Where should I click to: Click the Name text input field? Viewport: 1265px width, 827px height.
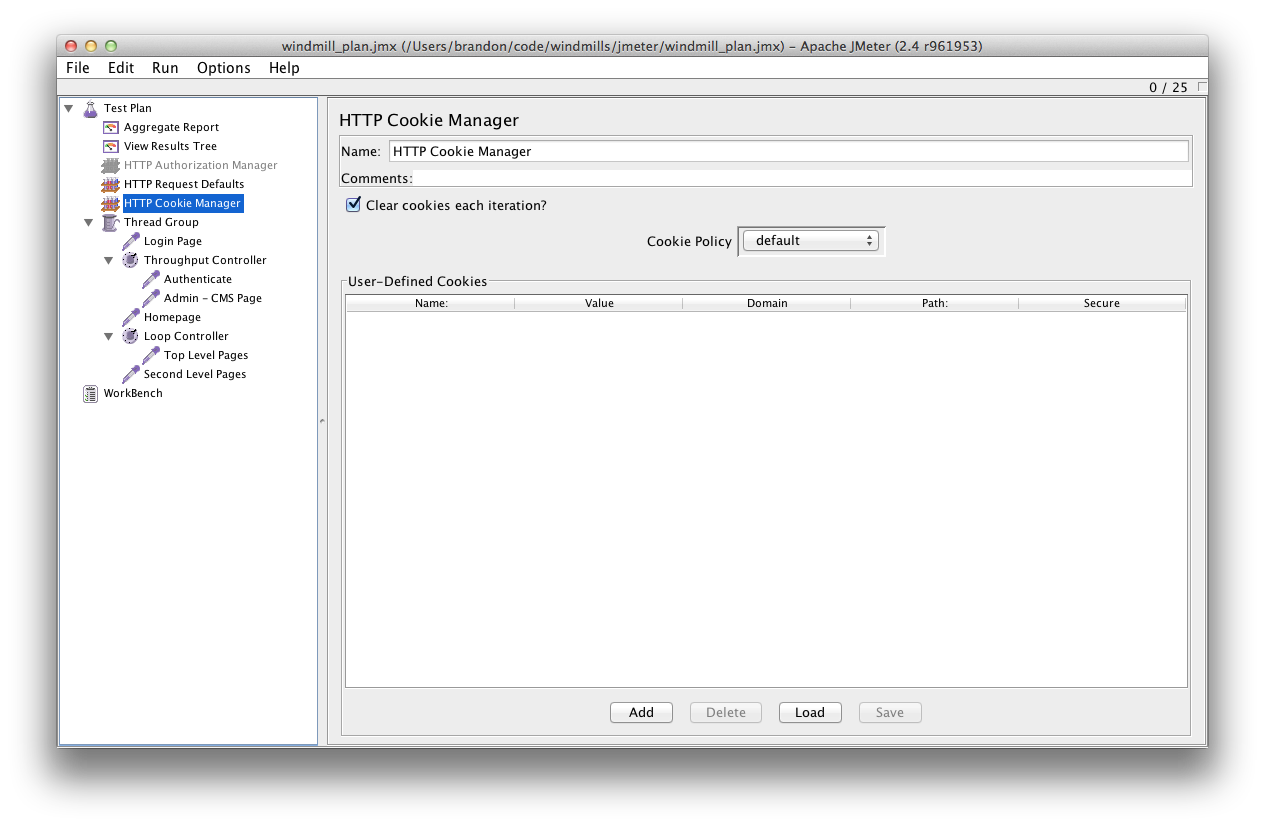click(788, 151)
